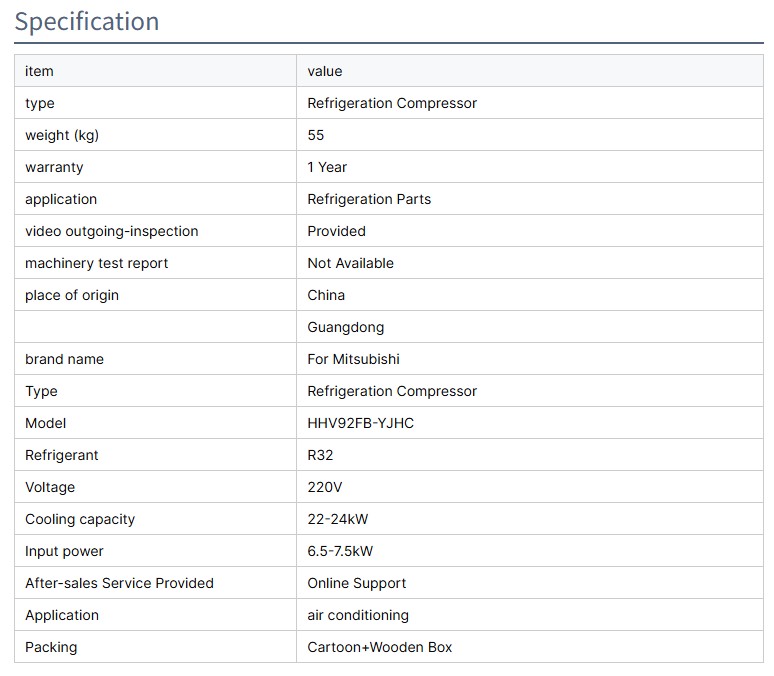Click the Specification section heading
Image resolution: width=774 pixels, height=676 pixels.
pyautogui.click(x=87, y=21)
